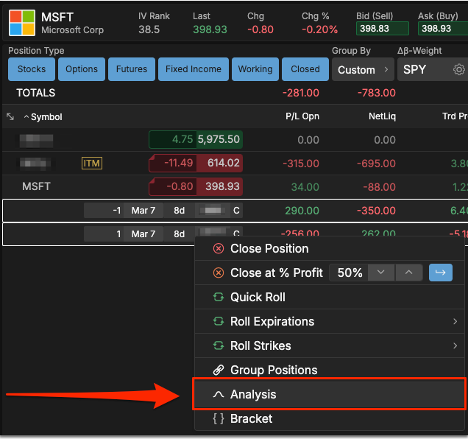
Task: Click the TOTALS P/L value -281.00
Action: pos(301,93)
